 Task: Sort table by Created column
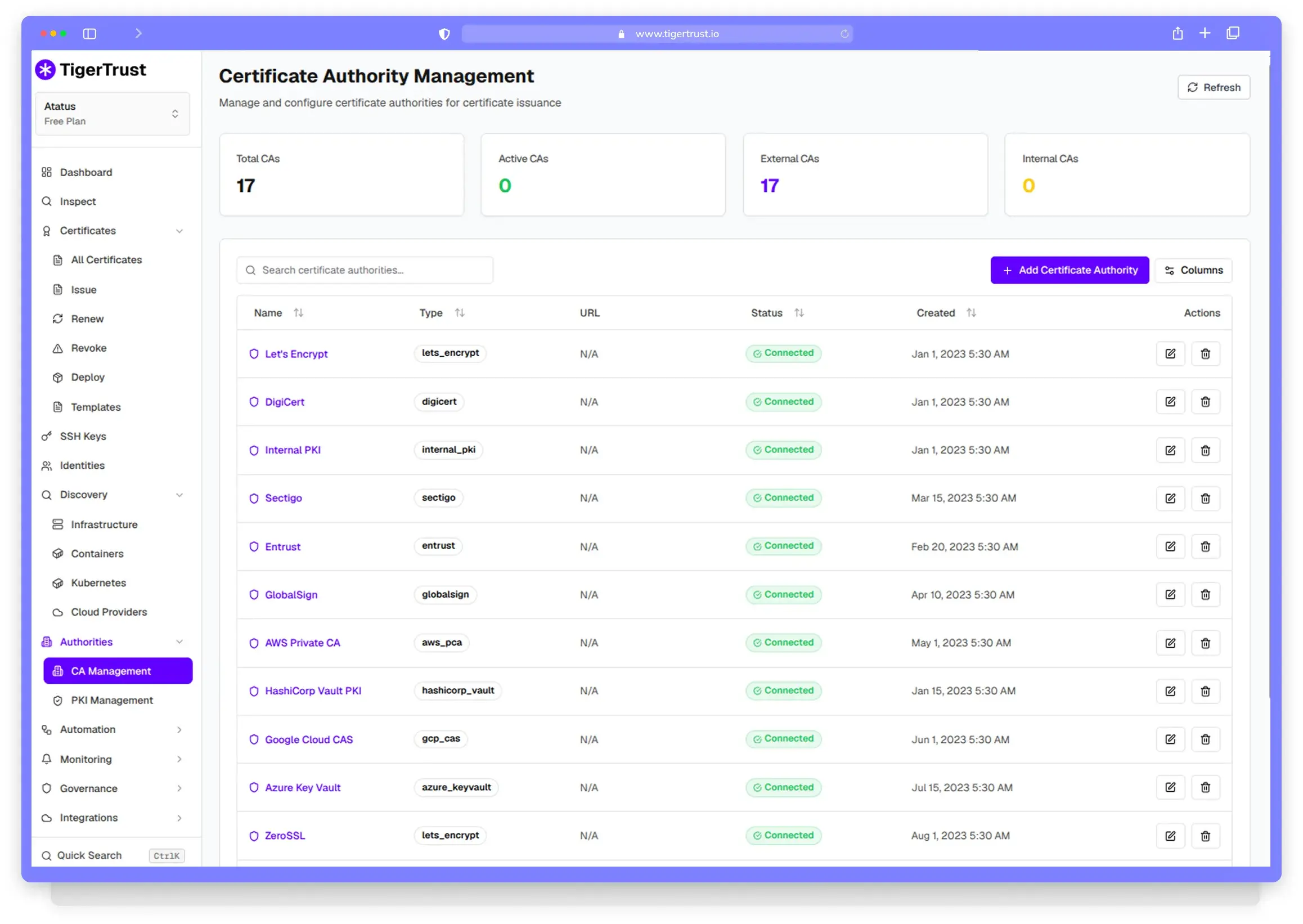tap(971, 312)
